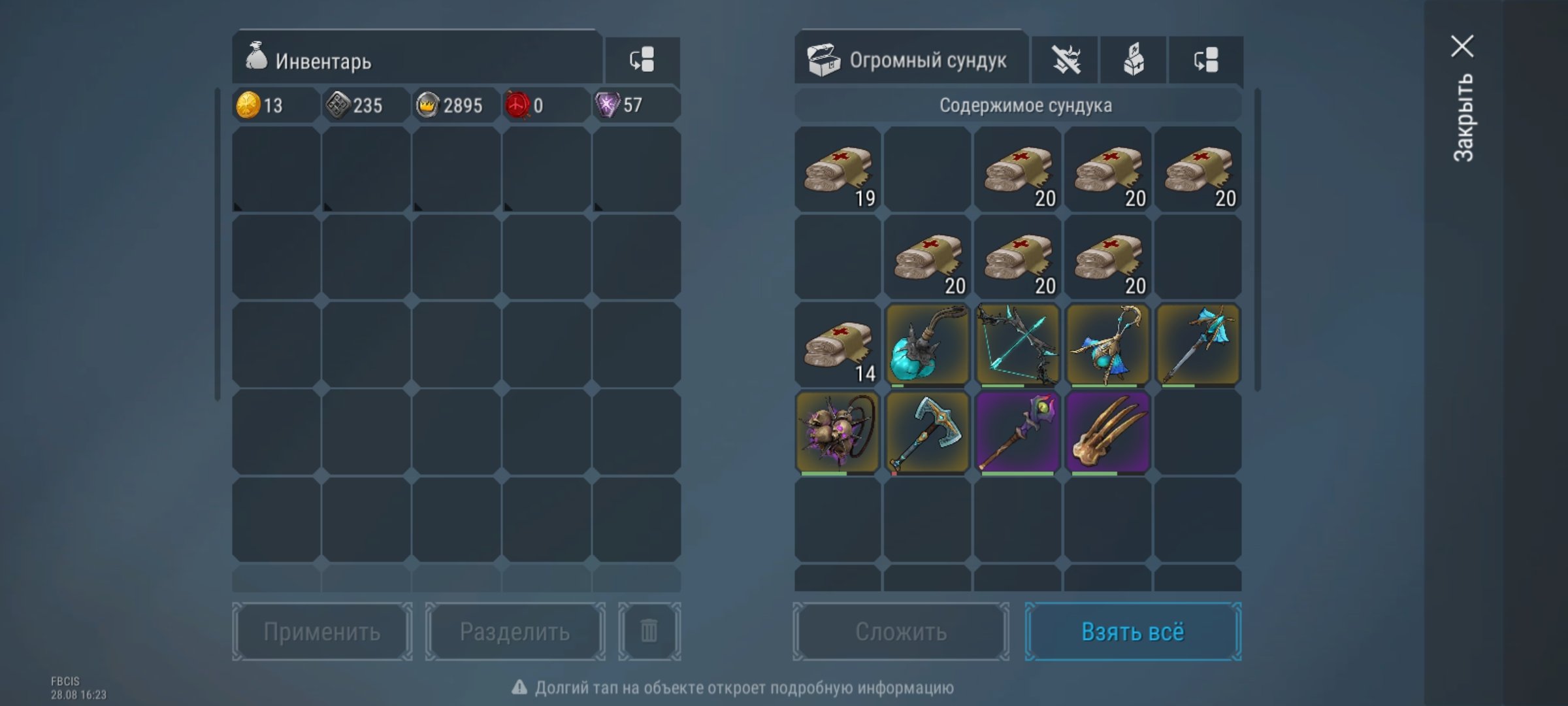Click the trash delete icon button
Image resolution: width=1568 pixels, height=706 pixels.
[x=649, y=631]
